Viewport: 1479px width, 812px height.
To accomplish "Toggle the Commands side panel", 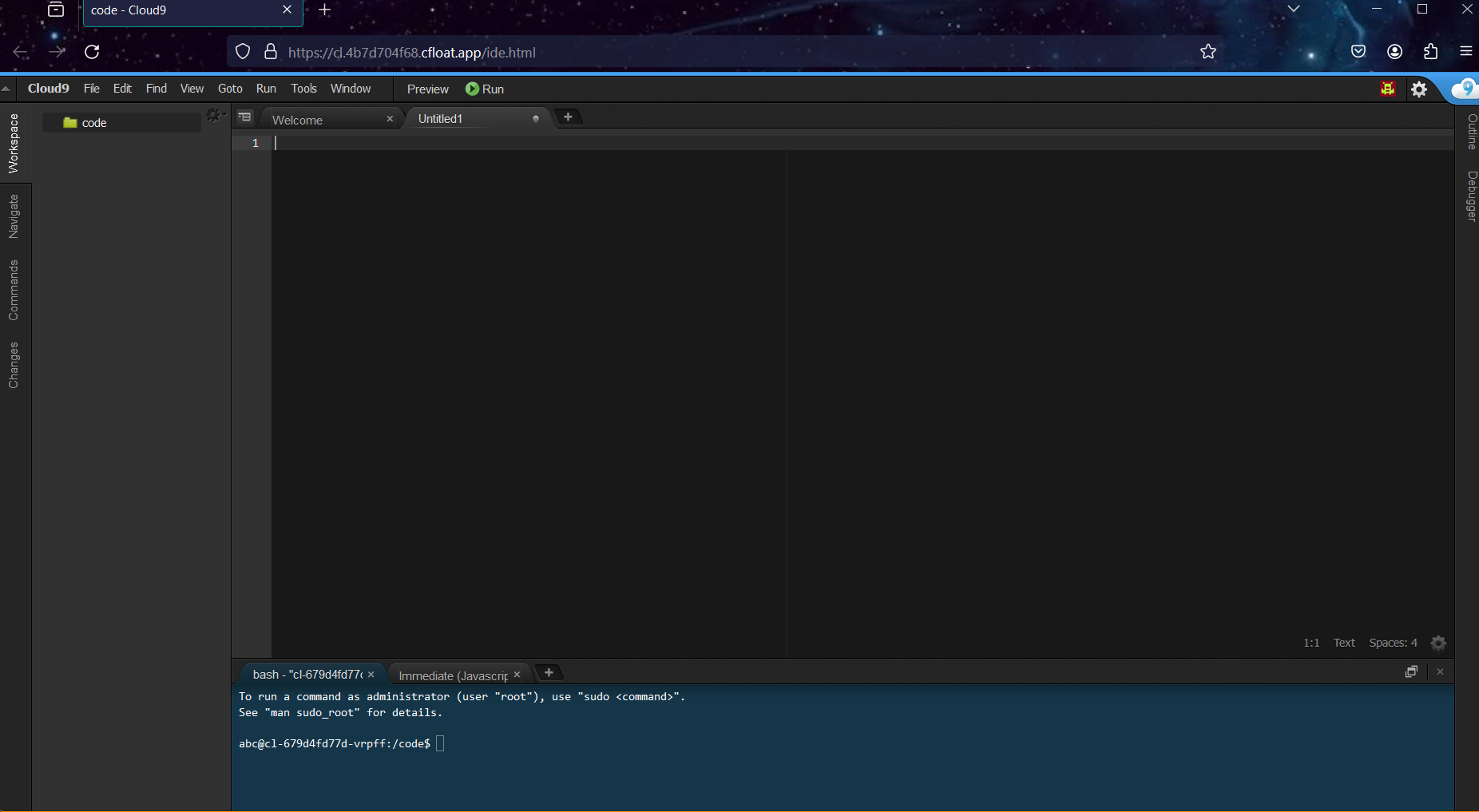I will coord(14,290).
